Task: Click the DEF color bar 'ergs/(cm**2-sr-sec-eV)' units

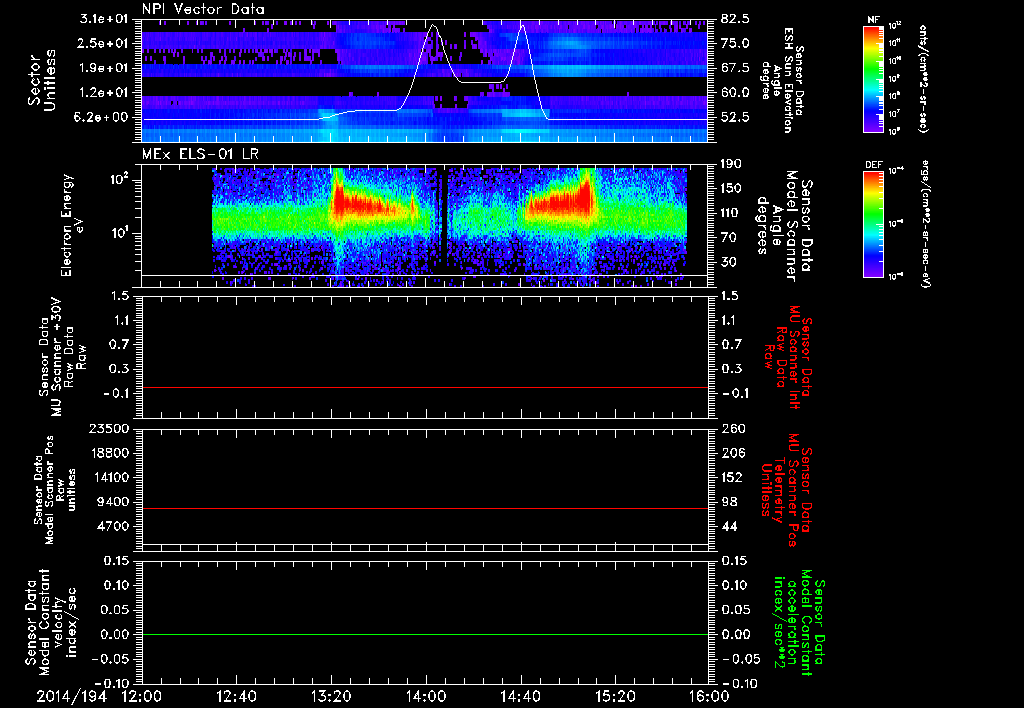Action: 925,224
